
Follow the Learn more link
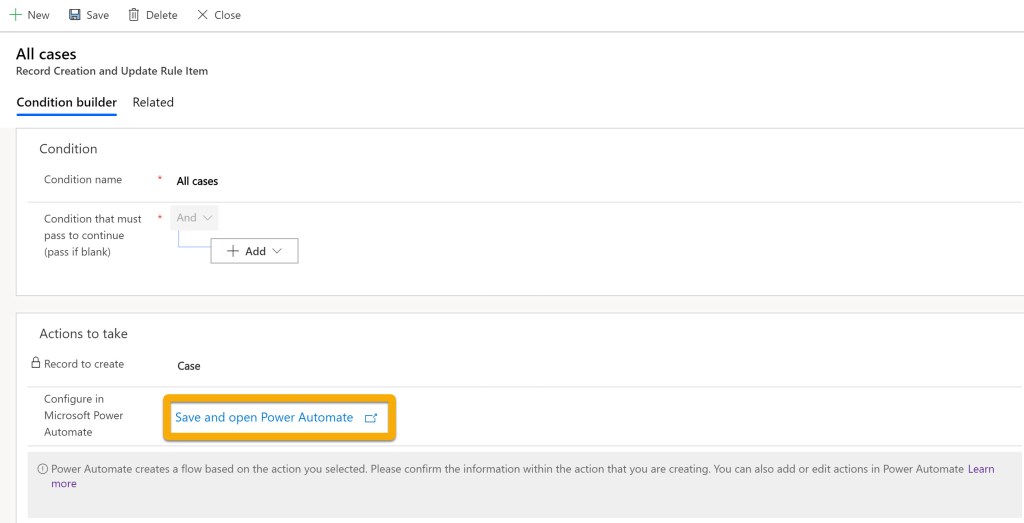point(980,469)
